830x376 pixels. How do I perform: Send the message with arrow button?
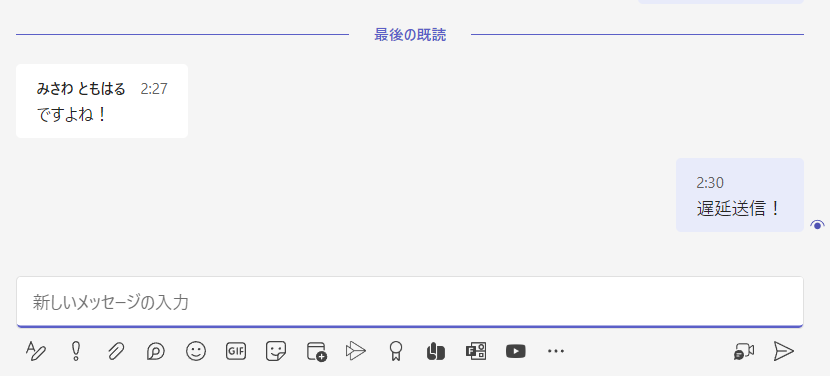pos(784,351)
